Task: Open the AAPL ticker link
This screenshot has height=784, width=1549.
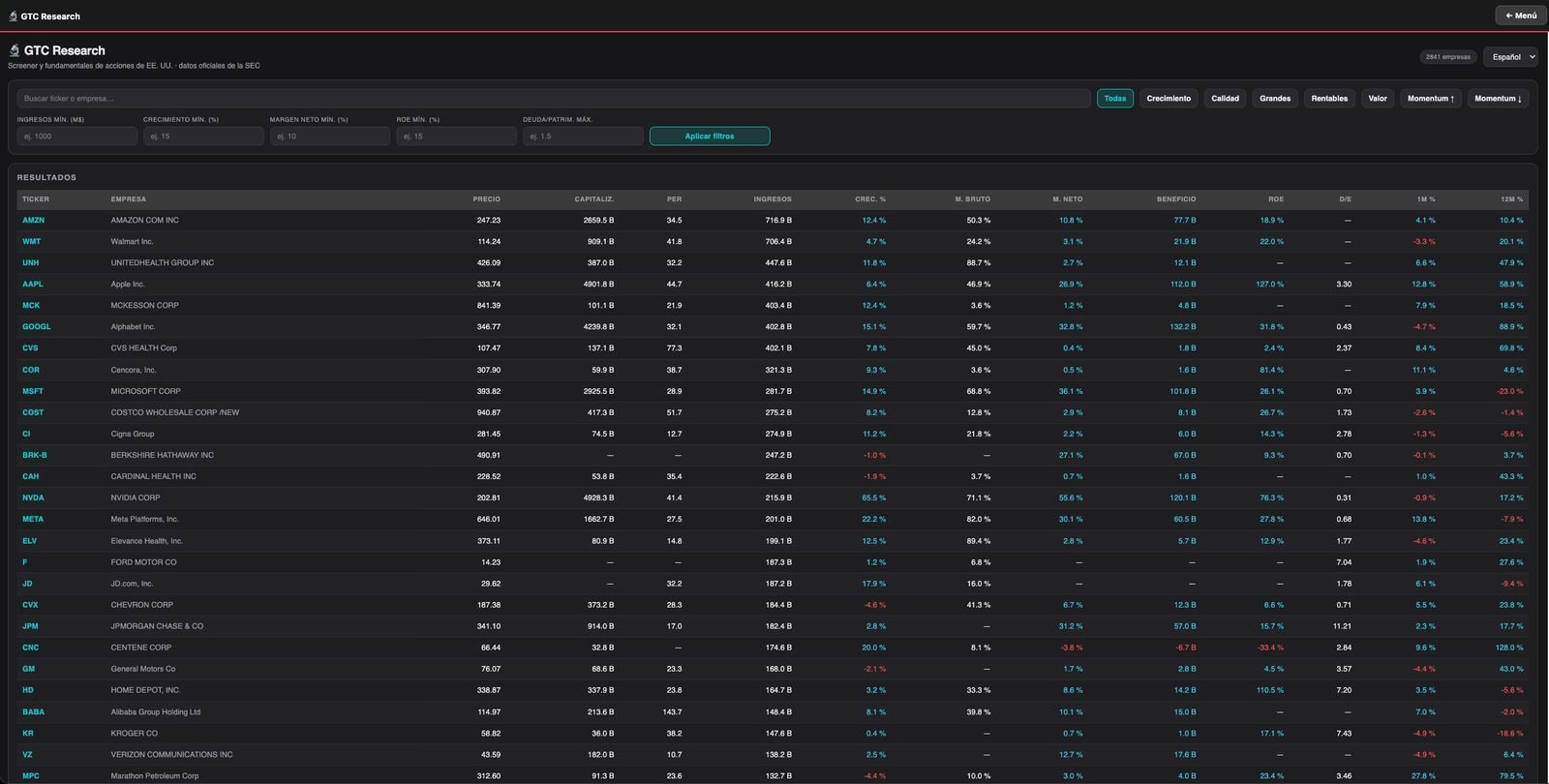Action: (33, 285)
